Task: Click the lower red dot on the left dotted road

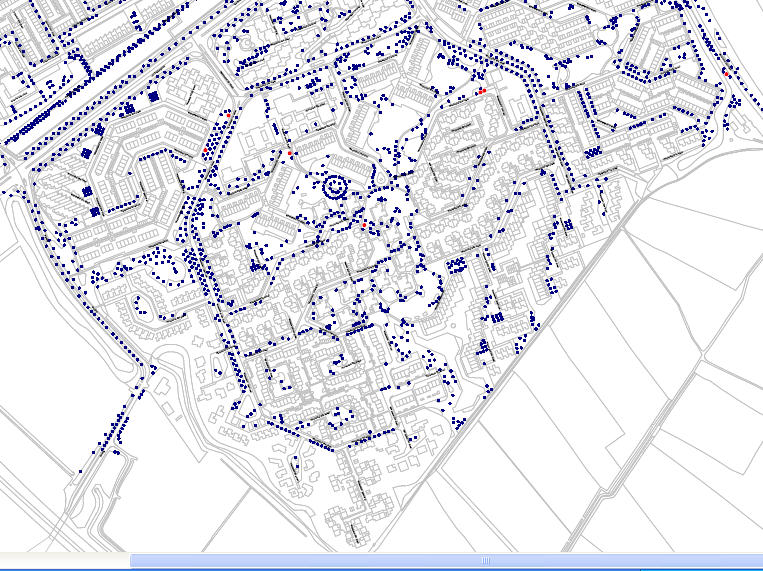Action: point(206,150)
